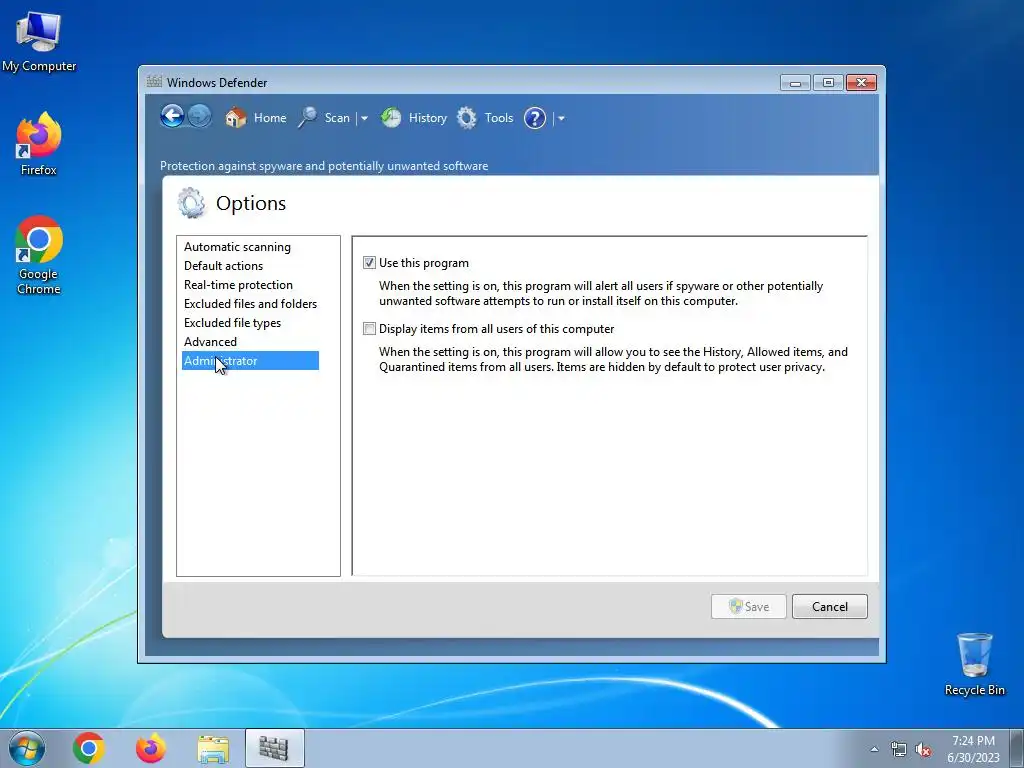
Task: Uncheck the Use this program checkbox
Action: pyautogui.click(x=370, y=263)
